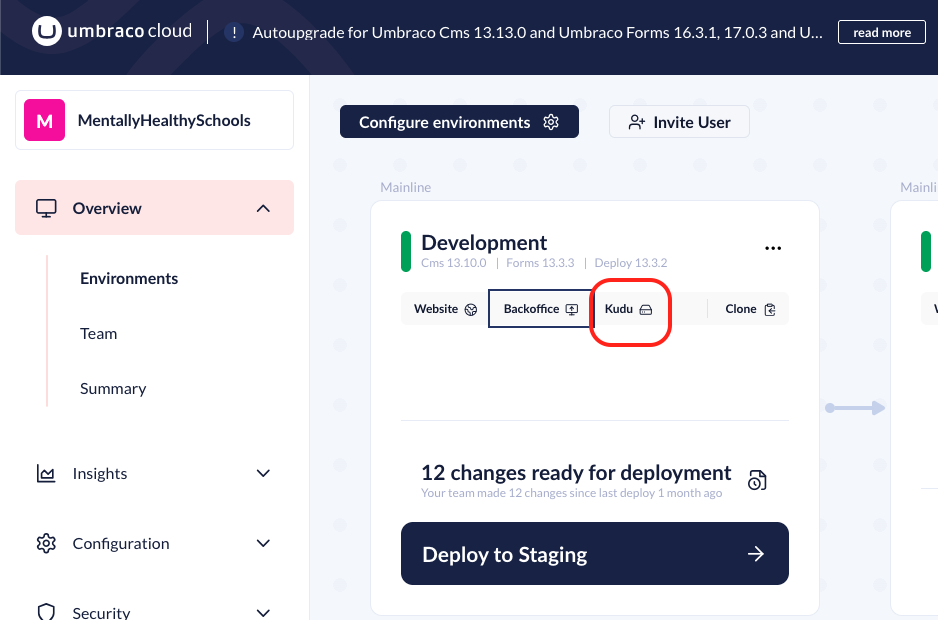Click the deployment changes history icon

point(757,481)
